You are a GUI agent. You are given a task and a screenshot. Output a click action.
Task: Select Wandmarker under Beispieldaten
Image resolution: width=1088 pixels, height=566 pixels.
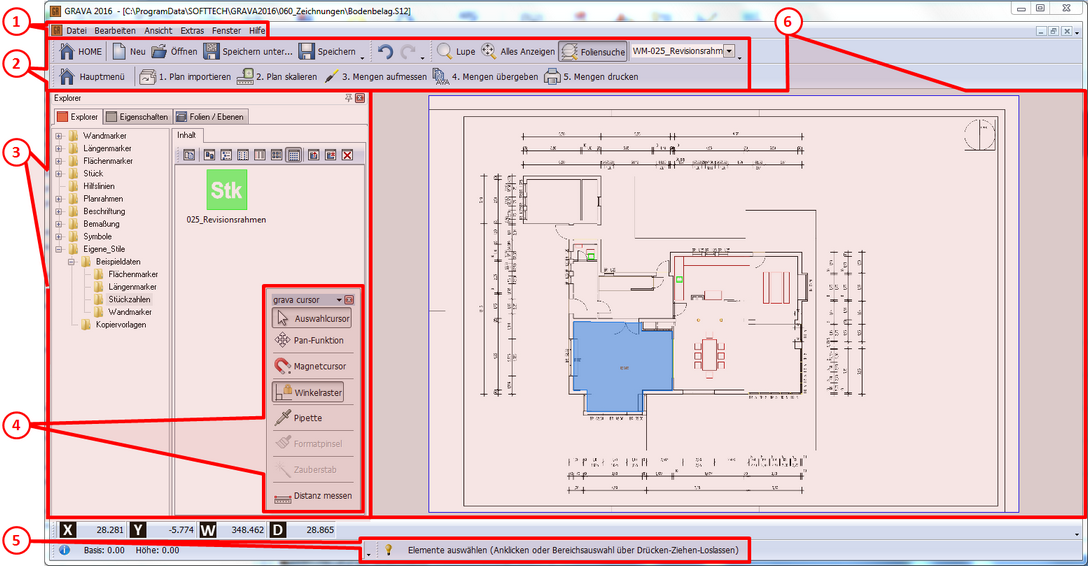pyautogui.click(x=130, y=312)
